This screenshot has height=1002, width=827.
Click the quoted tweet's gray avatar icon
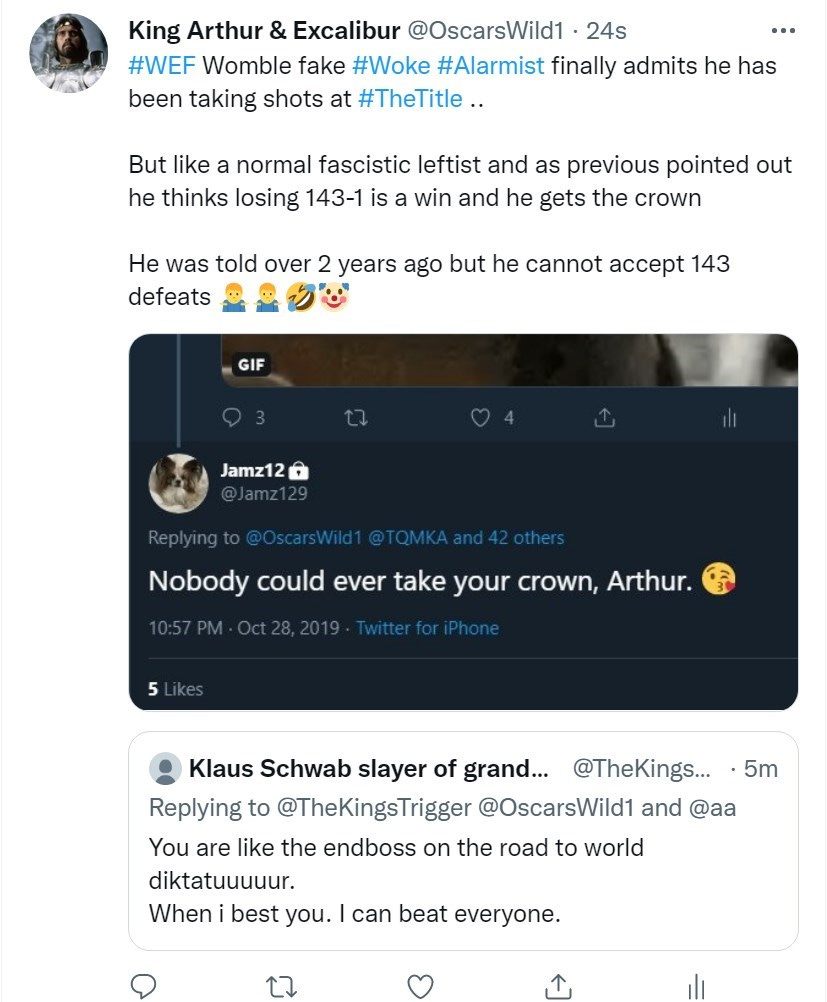point(164,769)
